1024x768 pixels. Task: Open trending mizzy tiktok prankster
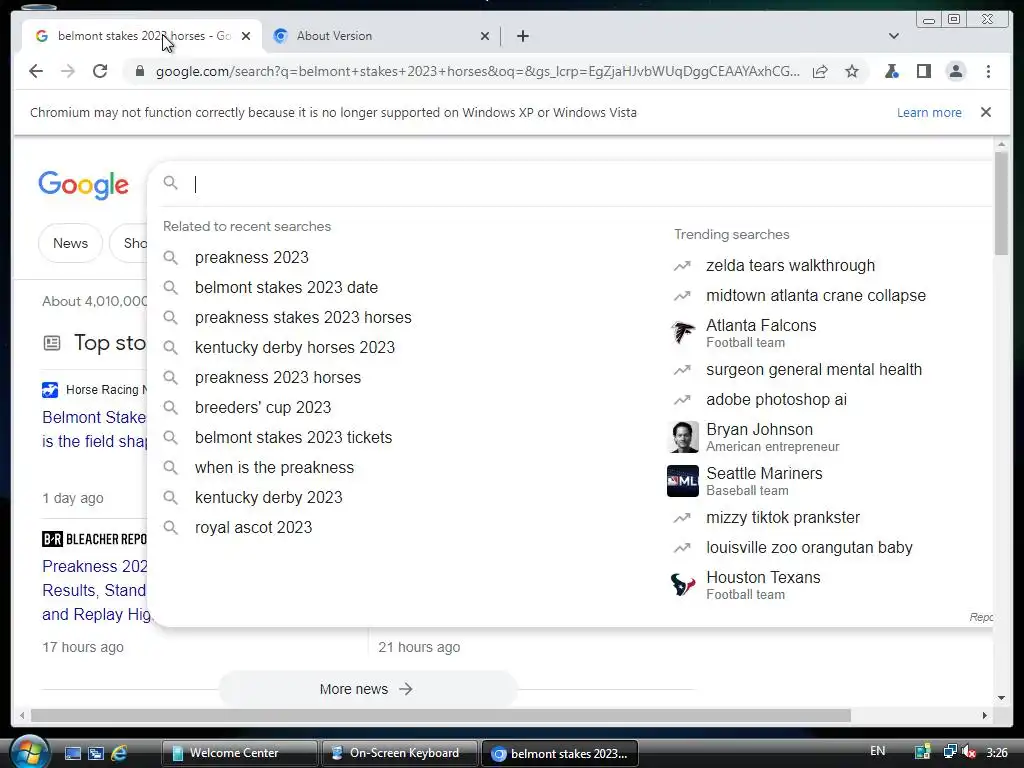(782, 518)
